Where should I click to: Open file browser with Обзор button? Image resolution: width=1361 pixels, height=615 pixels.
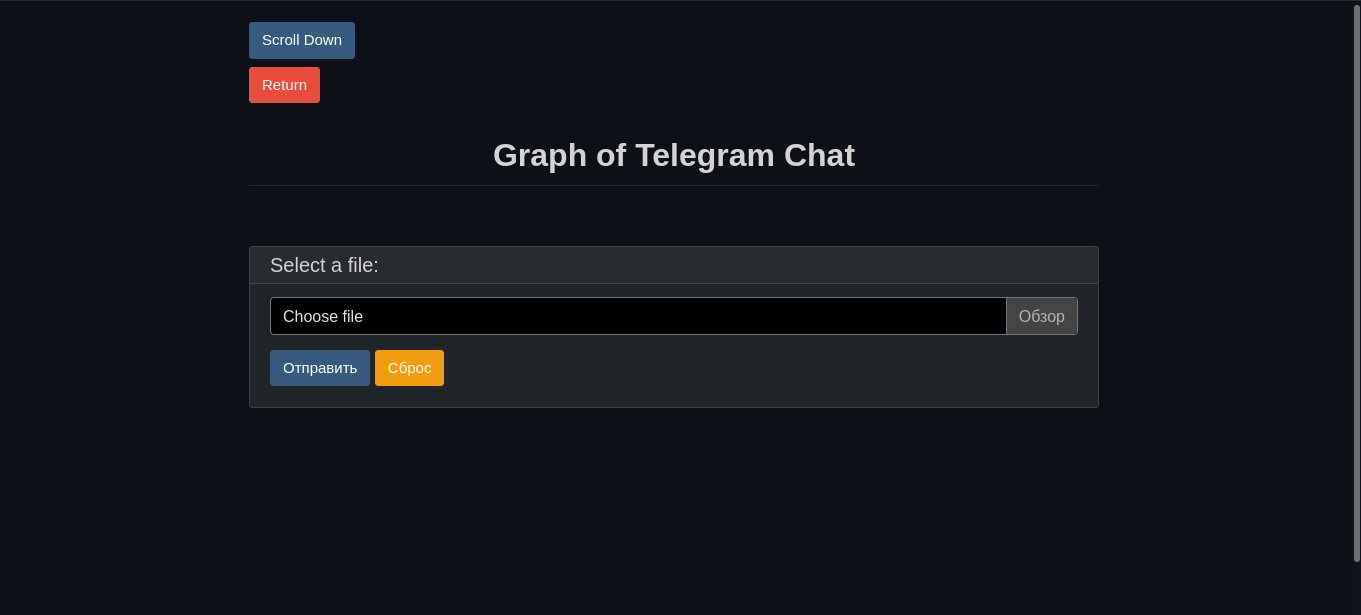[1041, 316]
